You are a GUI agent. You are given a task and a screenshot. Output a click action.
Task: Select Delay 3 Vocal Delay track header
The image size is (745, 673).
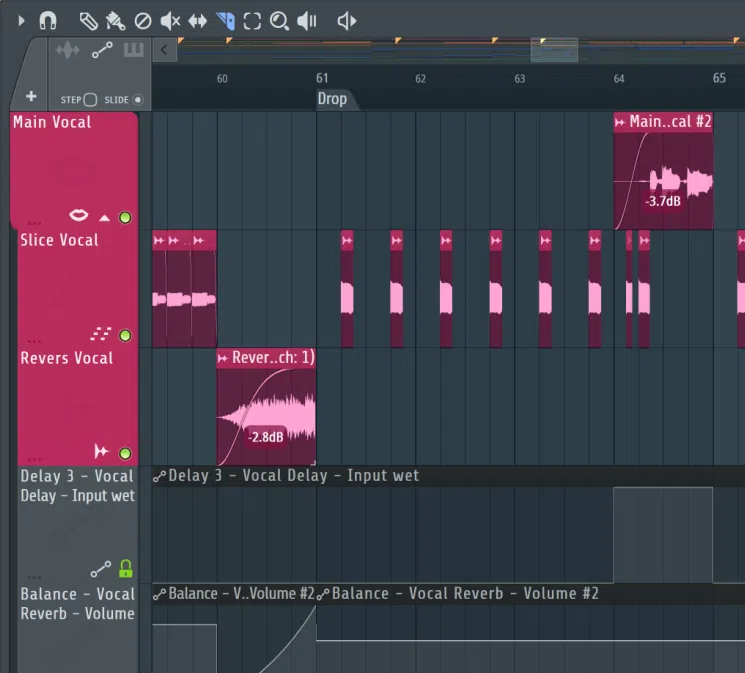click(x=78, y=524)
